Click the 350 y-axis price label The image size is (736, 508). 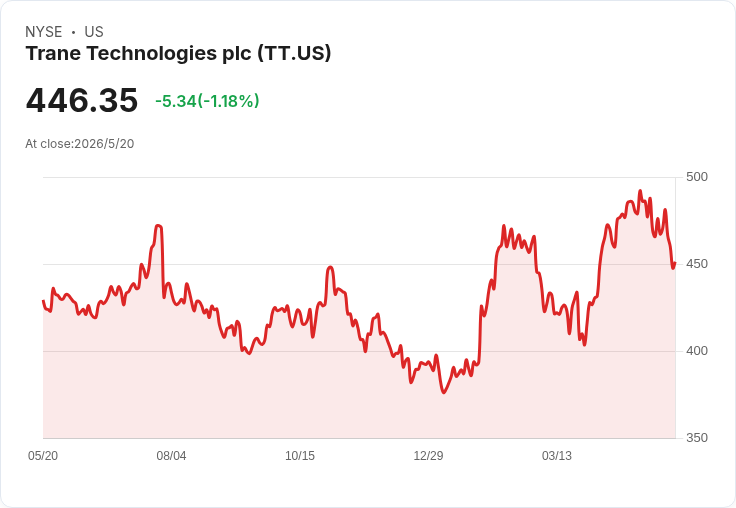point(697,438)
